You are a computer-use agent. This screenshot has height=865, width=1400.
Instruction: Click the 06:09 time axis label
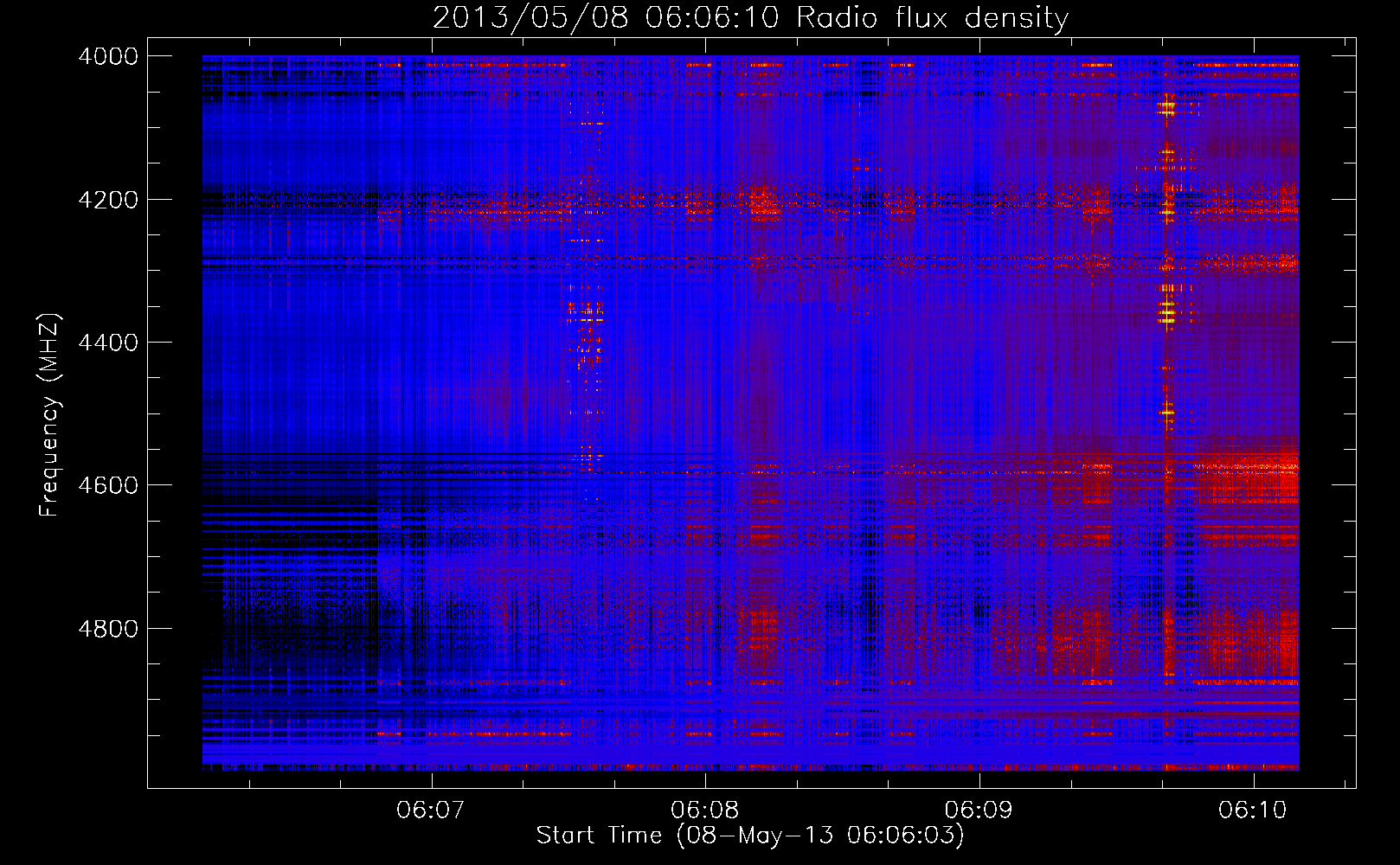tap(979, 810)
